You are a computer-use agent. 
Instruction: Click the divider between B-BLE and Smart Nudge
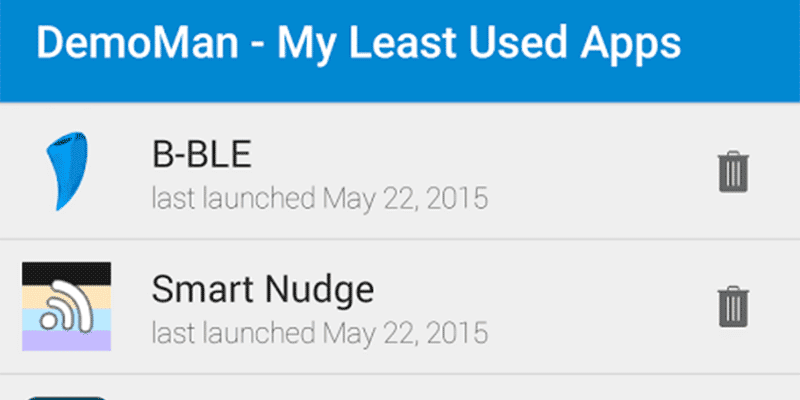(400, 240)
